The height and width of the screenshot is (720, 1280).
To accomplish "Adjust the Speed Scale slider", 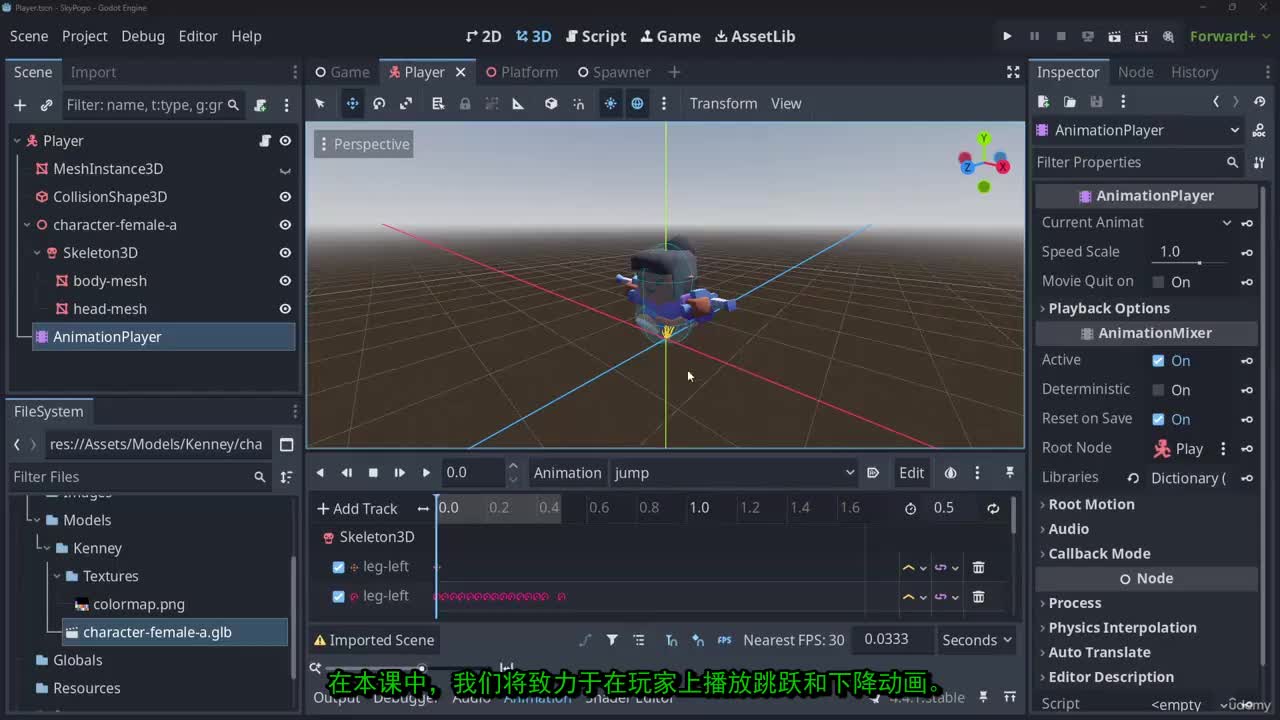I will (x=1198, y=262).
